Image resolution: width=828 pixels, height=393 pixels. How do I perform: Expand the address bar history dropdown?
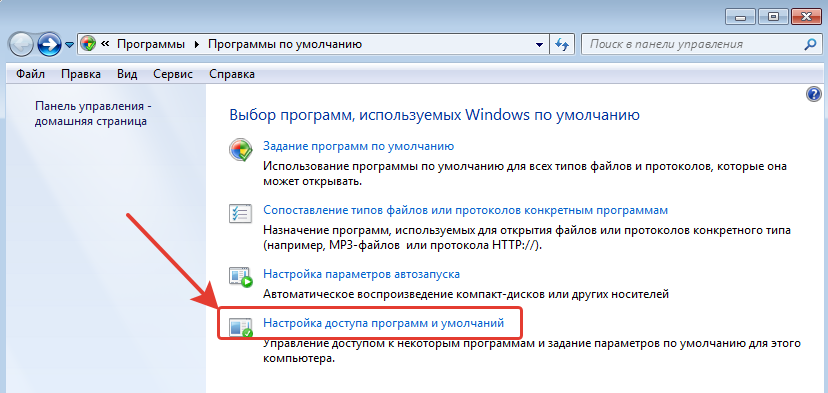[539, 44]
